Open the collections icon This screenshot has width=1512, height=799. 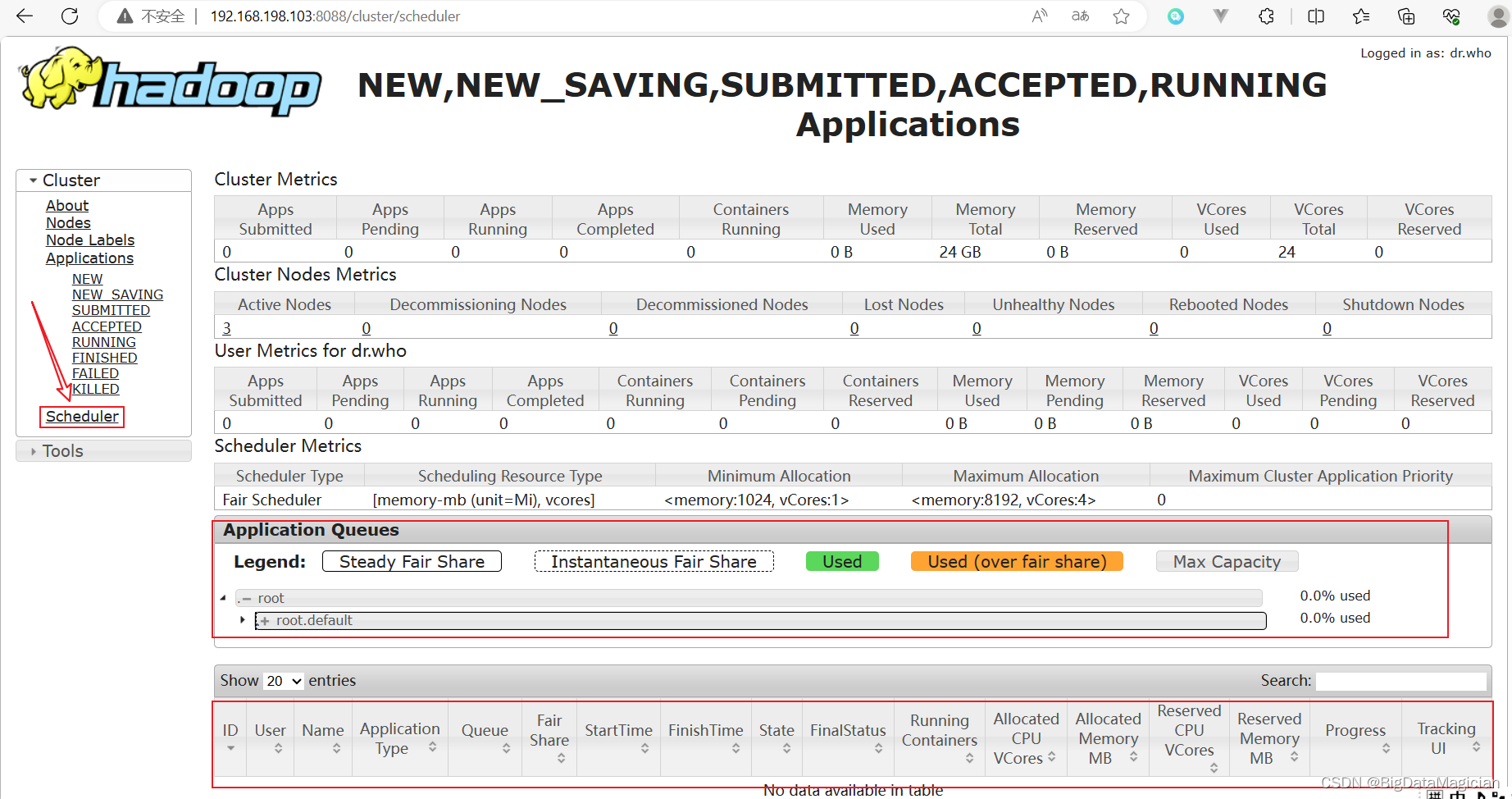click(1406, 16)
